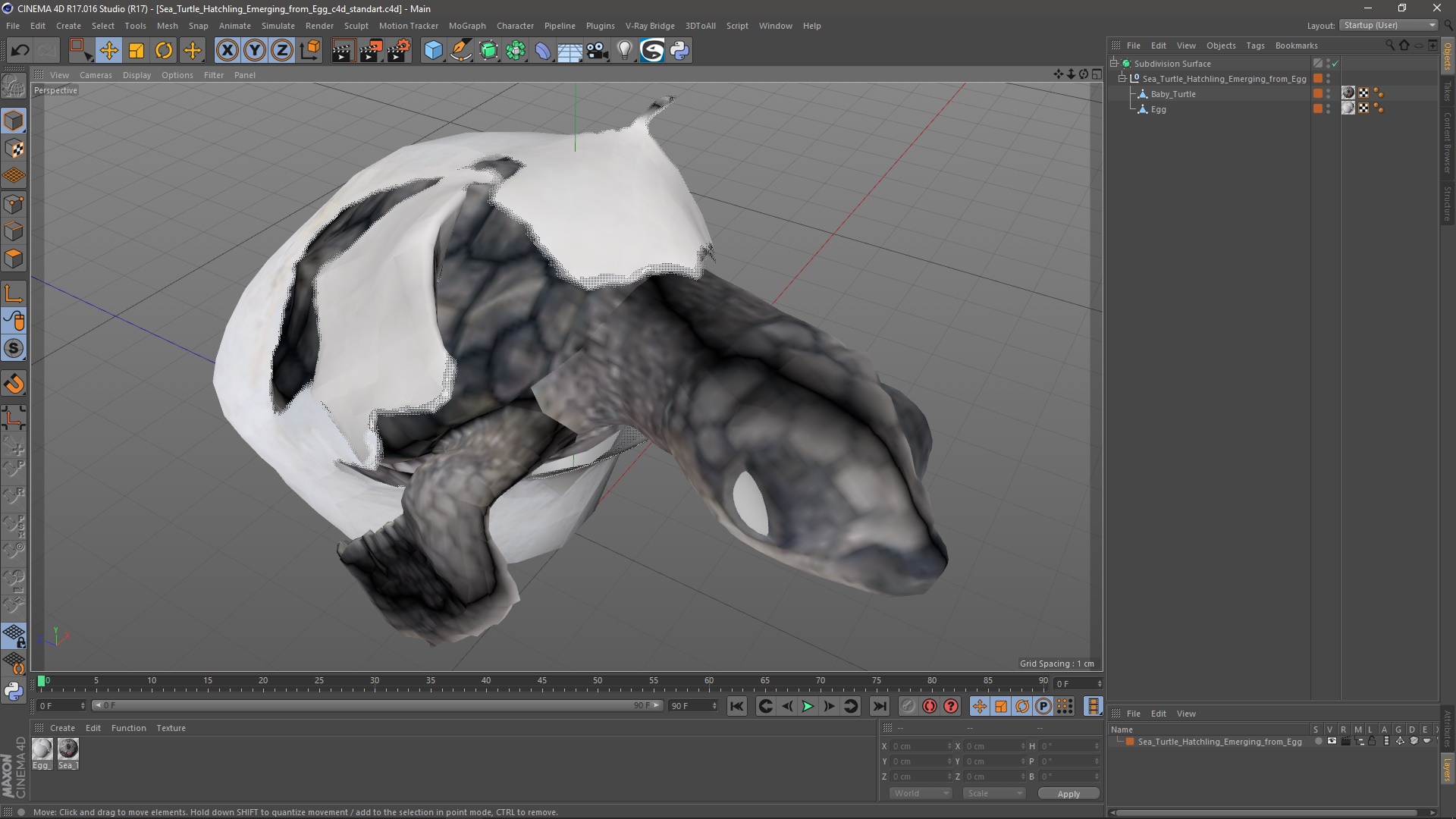Toggle Egg visibility dots

pyautogui.click(x=1328, y=109)
